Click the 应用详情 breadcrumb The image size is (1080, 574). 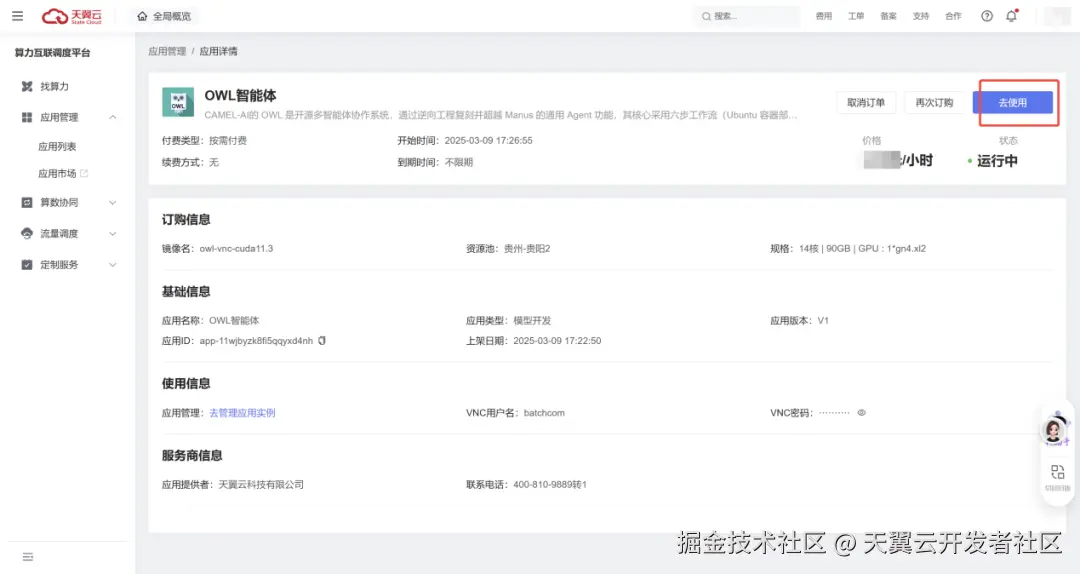click(218, 51)
